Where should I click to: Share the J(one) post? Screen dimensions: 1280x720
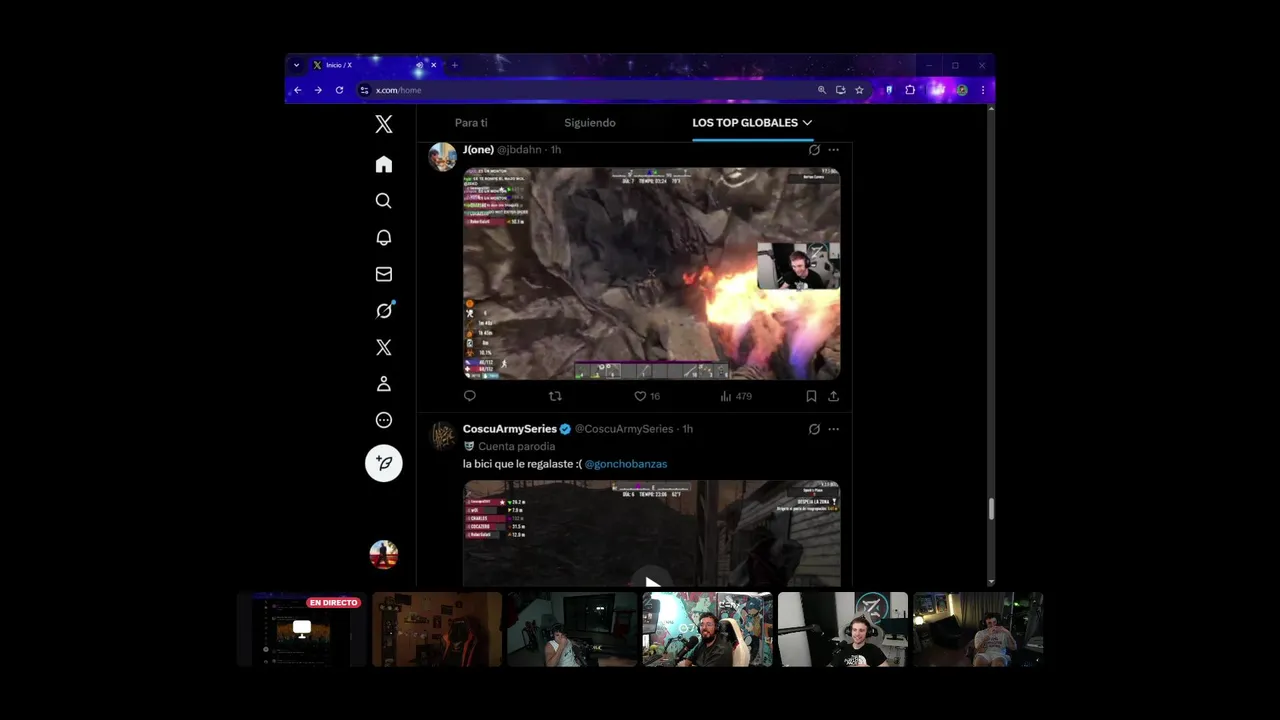click(833, 396)
